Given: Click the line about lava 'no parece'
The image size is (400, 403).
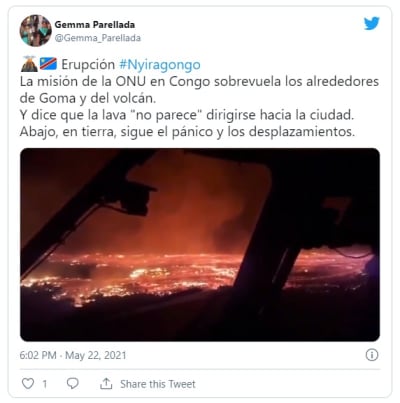Looking at the screenshot, I should pos(187,115).
